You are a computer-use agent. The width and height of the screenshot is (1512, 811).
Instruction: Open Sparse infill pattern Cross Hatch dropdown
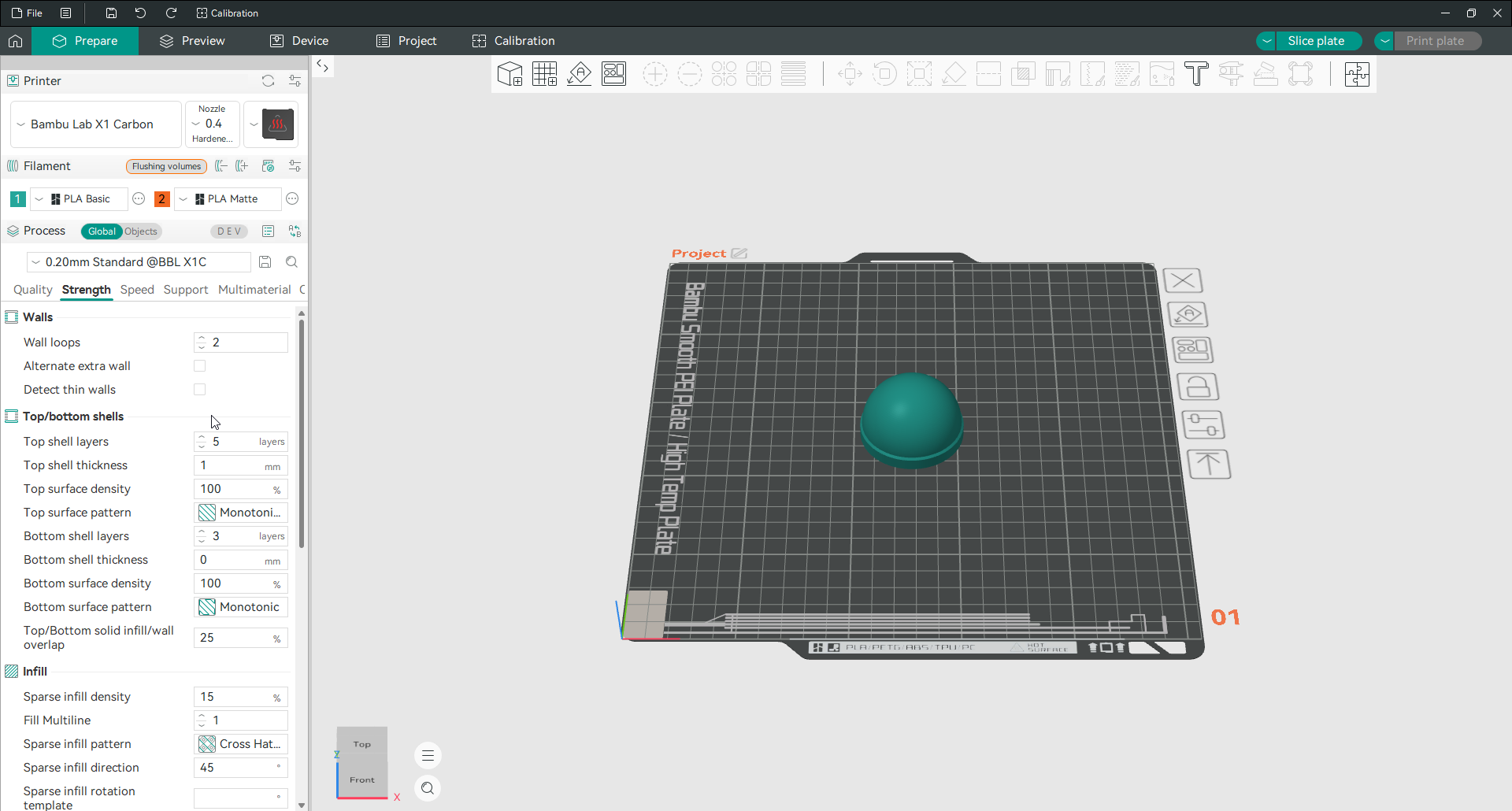[x=241, y=744]
